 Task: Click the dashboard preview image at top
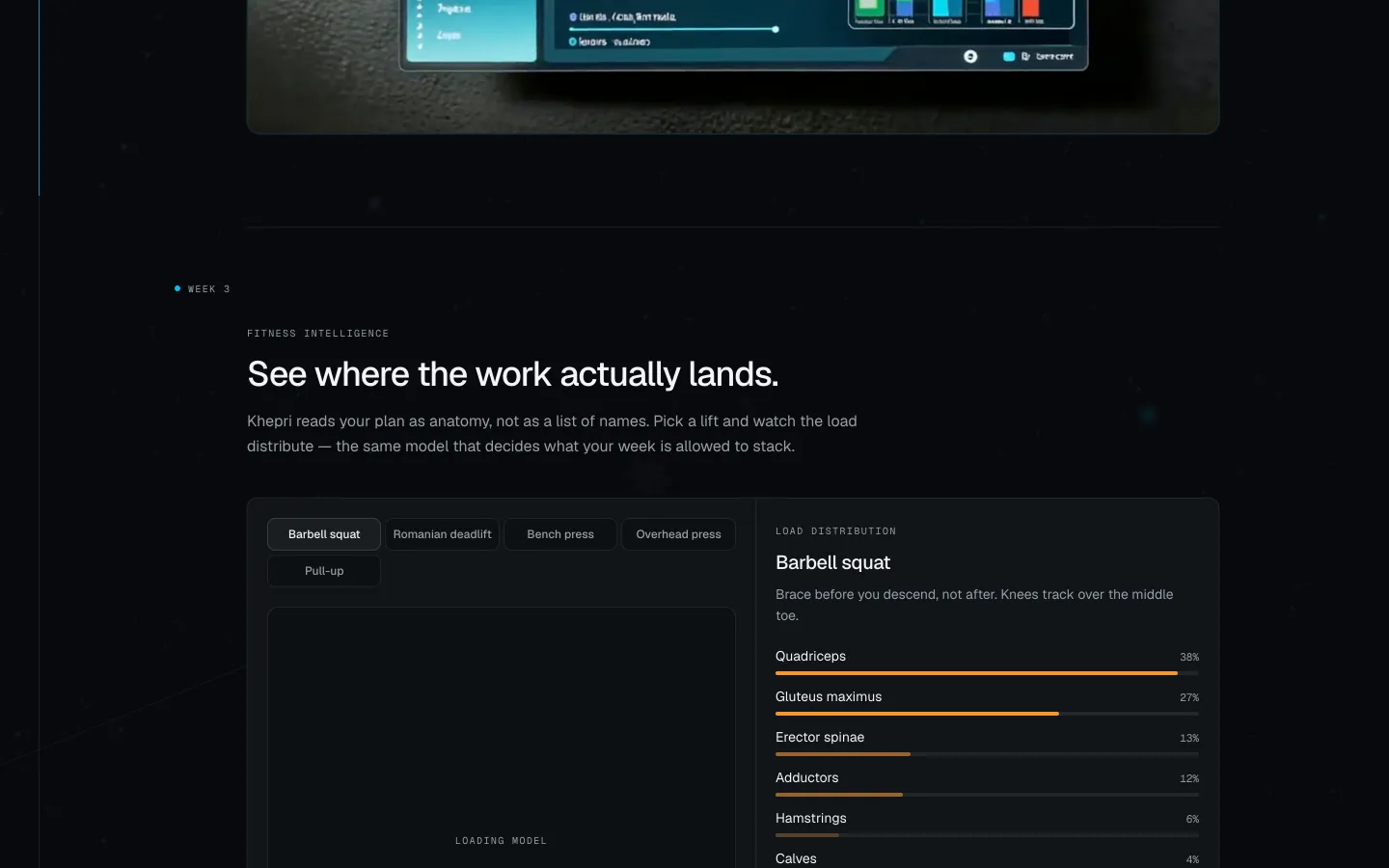tap(733, 67)
